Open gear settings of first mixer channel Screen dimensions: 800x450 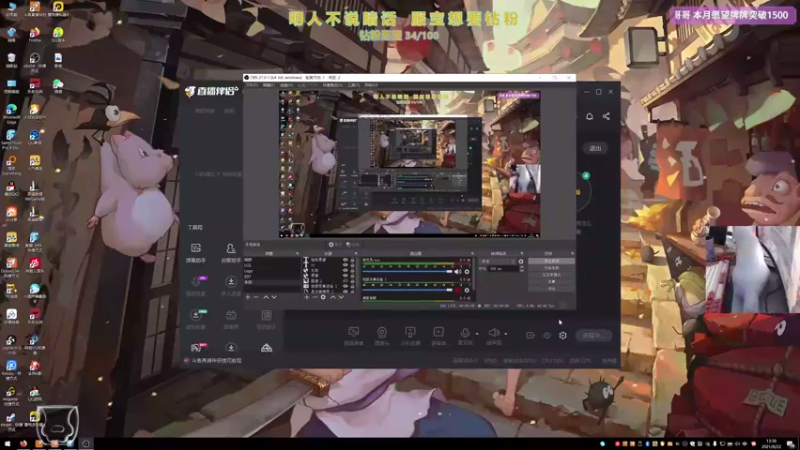(467, 272)
